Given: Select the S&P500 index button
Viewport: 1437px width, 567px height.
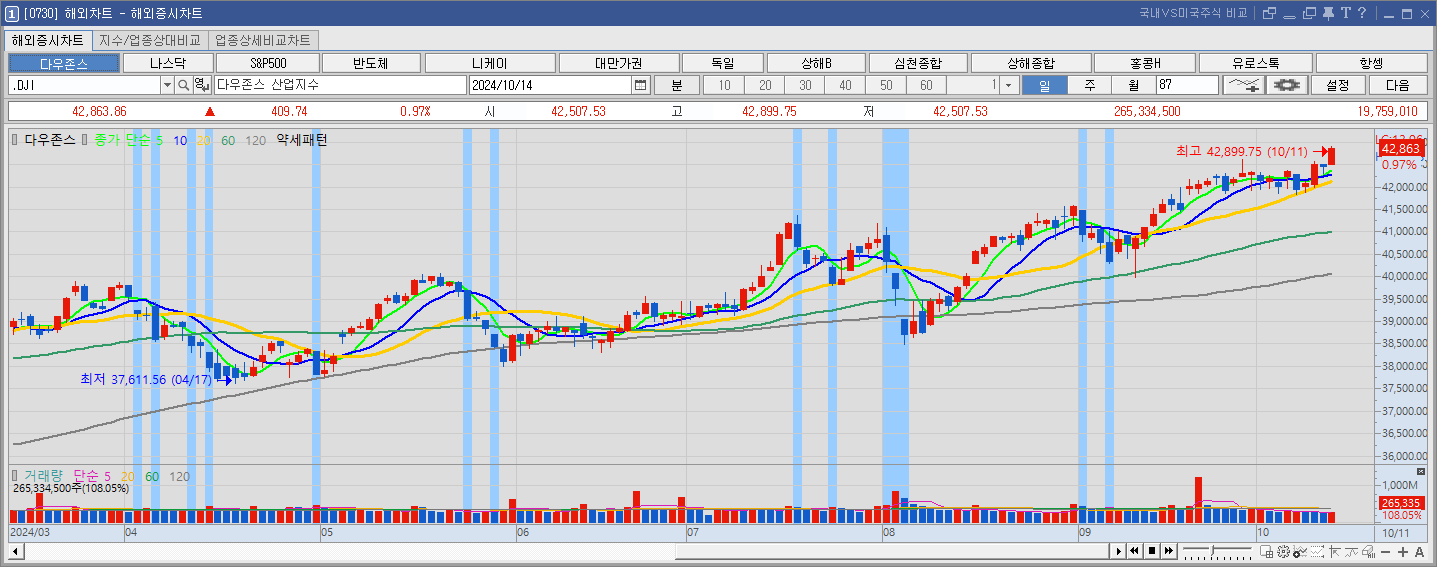Looking at the screenshot, I should pos(268,63).
